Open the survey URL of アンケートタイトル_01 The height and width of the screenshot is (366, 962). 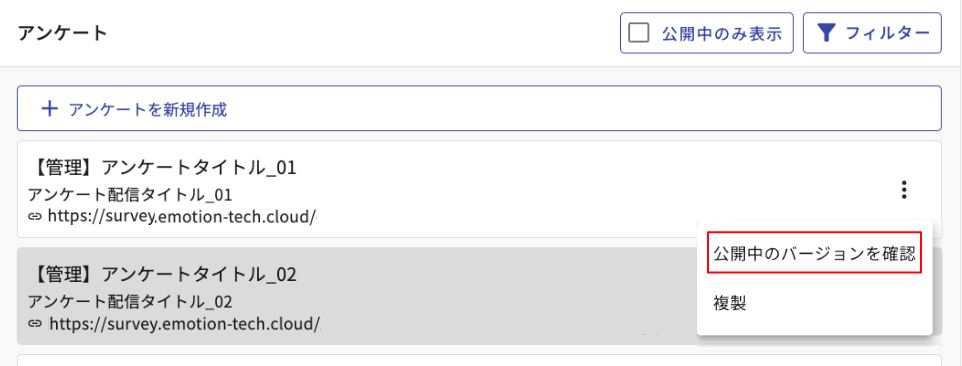point(182,216)
